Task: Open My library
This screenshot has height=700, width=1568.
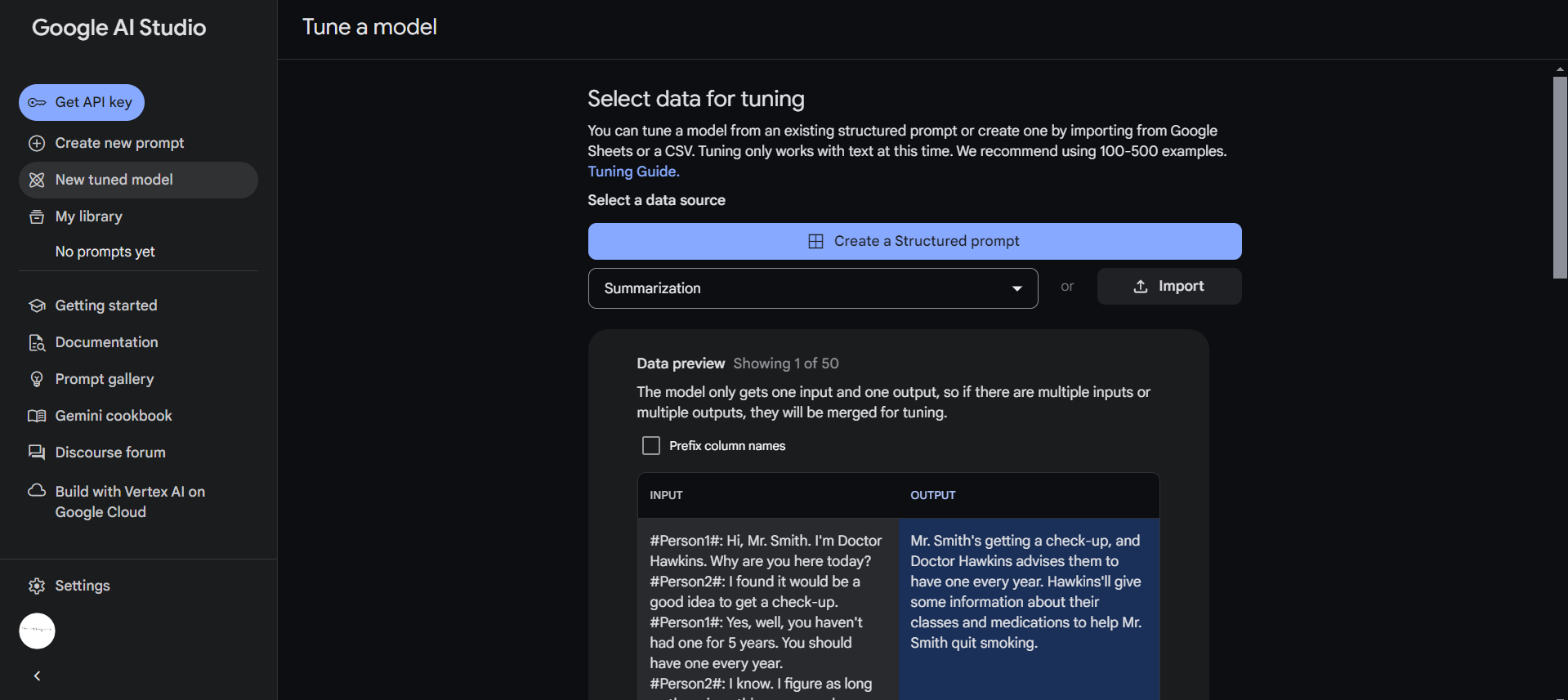Action: coord(138,216)
